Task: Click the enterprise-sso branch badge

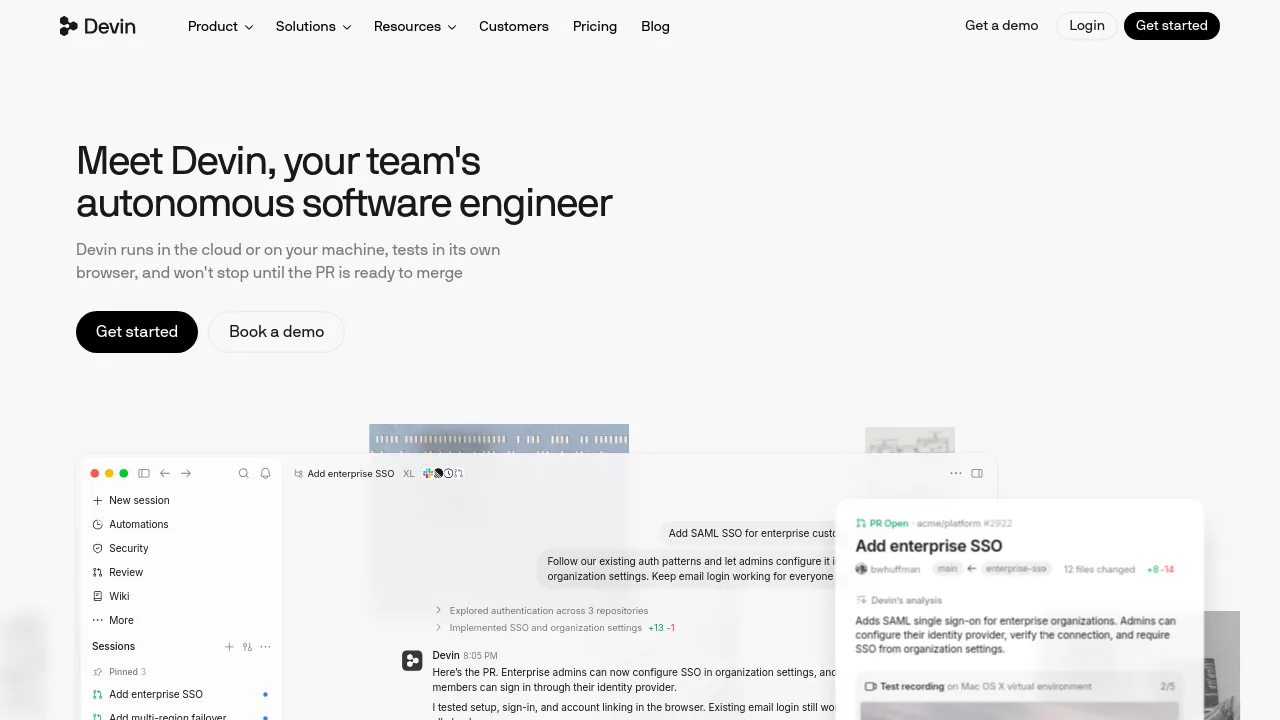Action: tap(1016, 569)
